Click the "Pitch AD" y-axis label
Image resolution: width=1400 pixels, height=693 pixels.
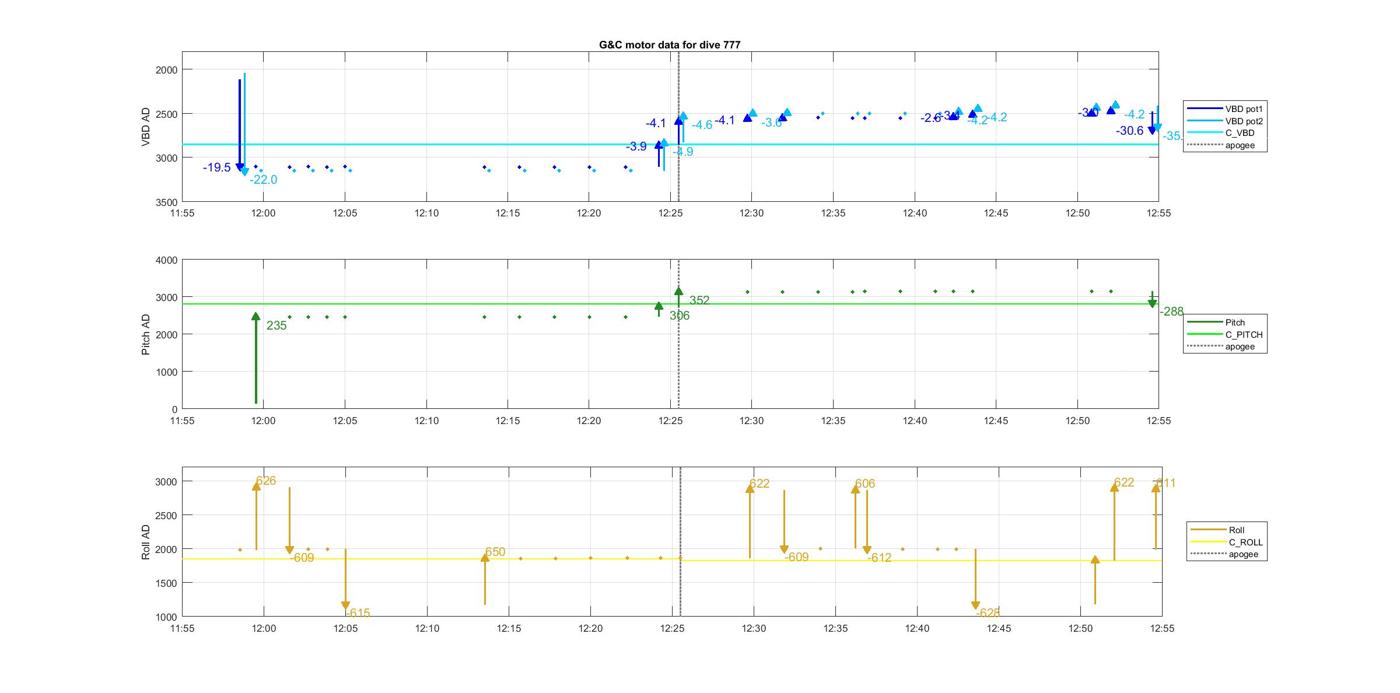click(146, 334)
